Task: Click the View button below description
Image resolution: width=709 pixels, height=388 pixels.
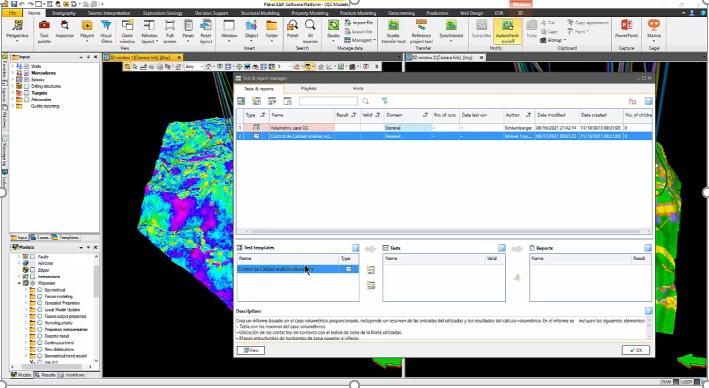Action: 251,350
